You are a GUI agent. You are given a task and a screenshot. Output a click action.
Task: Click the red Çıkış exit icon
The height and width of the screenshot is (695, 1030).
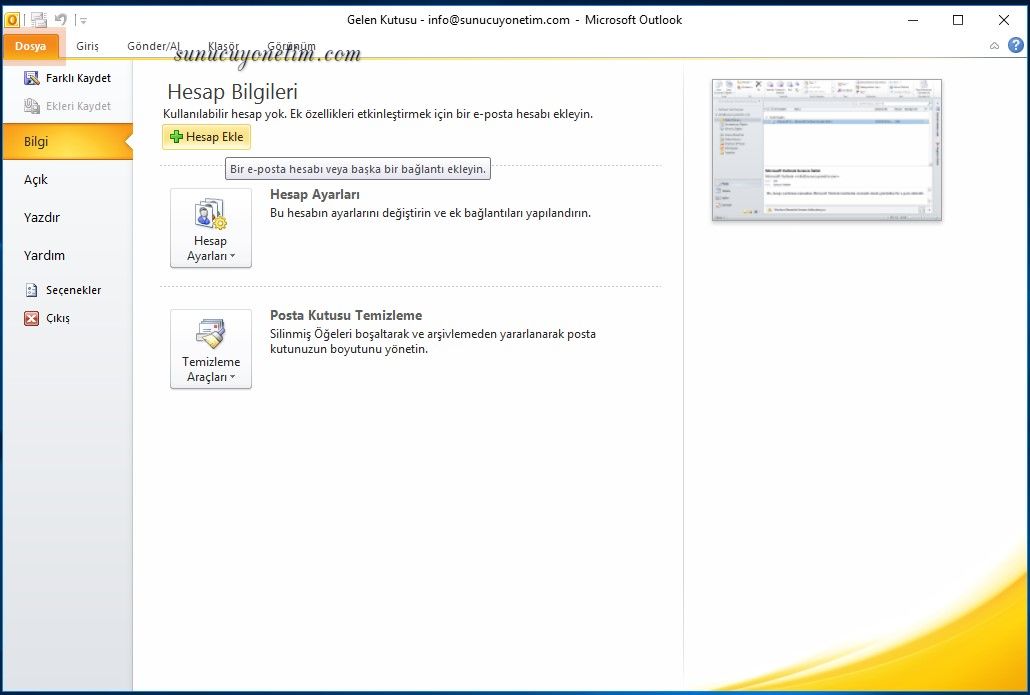coord(32,318)
